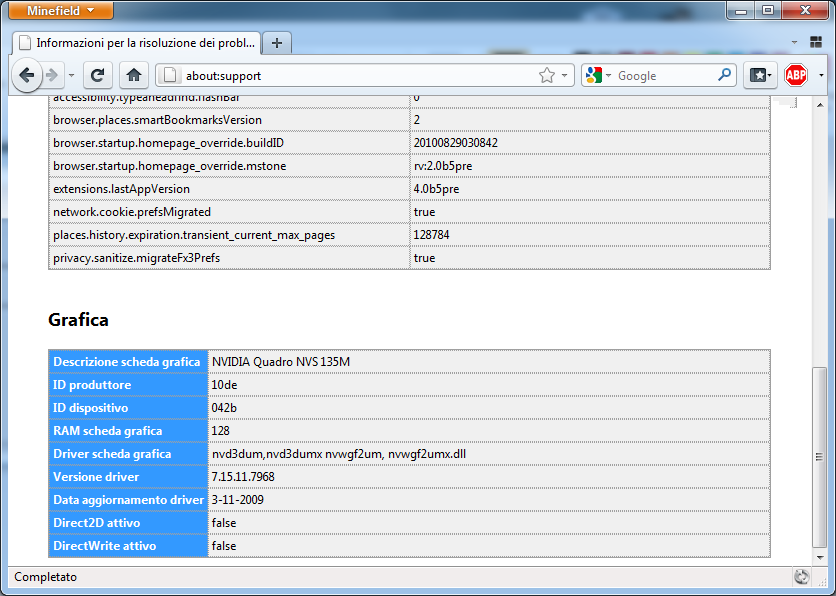Image resolution: width=836 pixels, height=596 pixels.
Task: Select the smartBookmarksVersion value 2
Action: (417, 120)
